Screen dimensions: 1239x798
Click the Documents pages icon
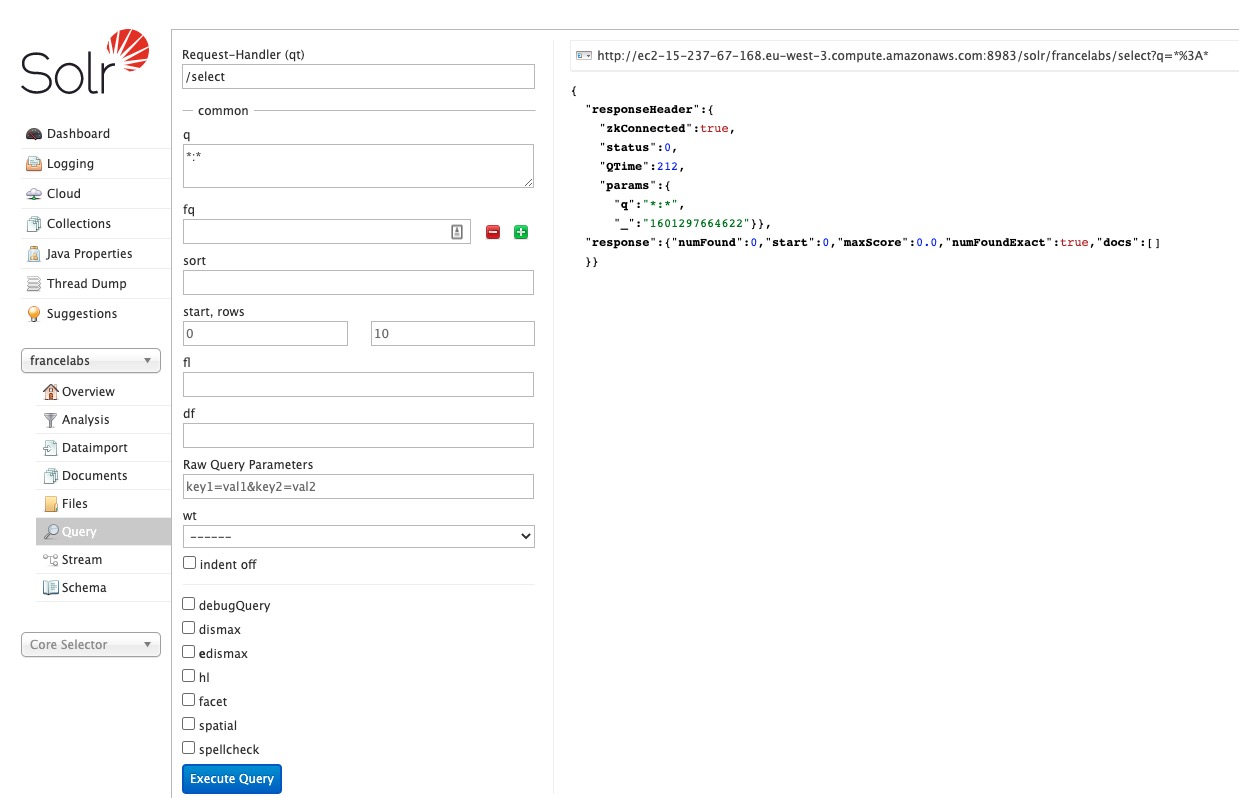51,476
